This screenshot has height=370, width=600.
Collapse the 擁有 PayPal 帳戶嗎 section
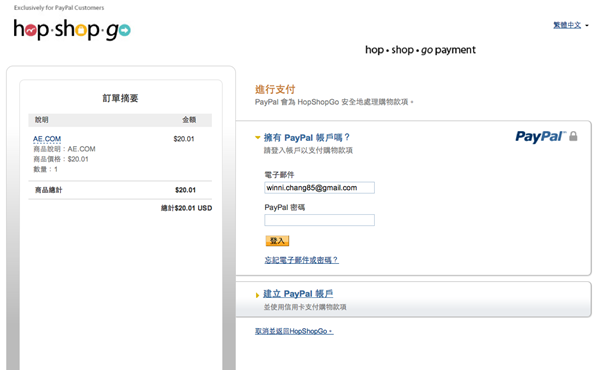pyautogui.click(x=258, y=137)
